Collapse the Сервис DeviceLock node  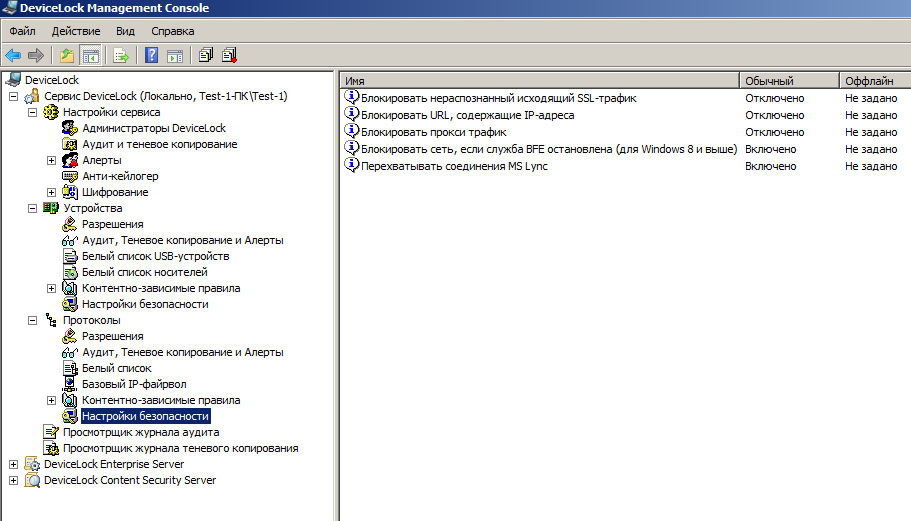click(x=13, y=96)
